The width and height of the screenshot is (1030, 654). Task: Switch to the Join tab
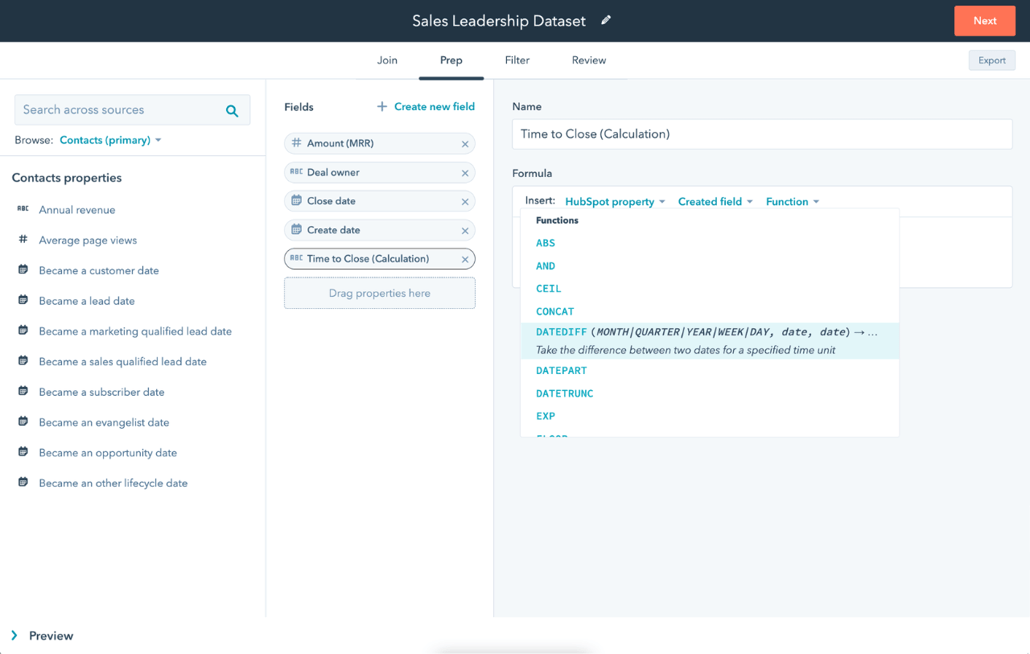(387, 60)
